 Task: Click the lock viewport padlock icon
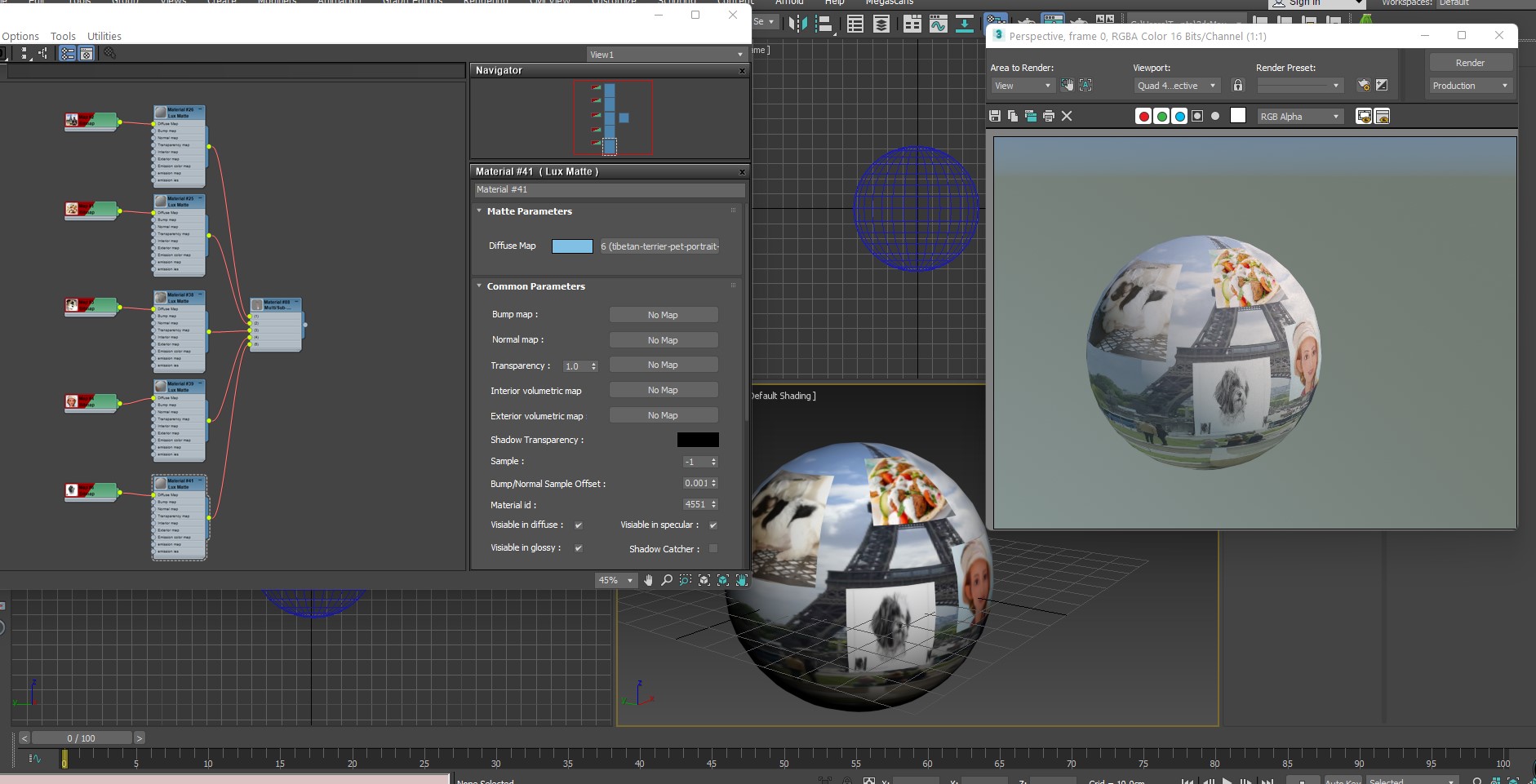pos(1238,86)
